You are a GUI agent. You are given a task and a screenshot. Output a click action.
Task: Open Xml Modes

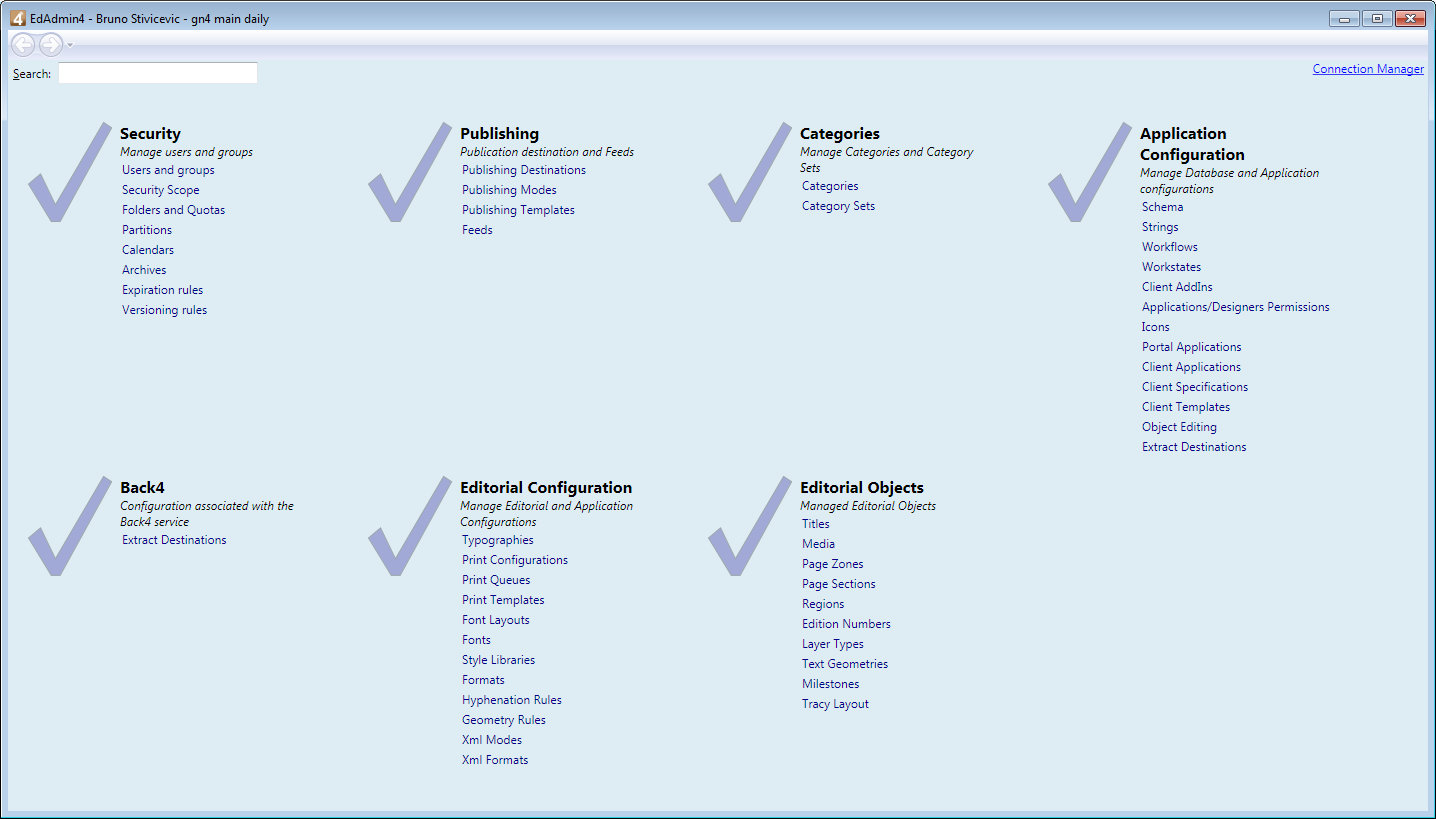[x=492, y=740]
